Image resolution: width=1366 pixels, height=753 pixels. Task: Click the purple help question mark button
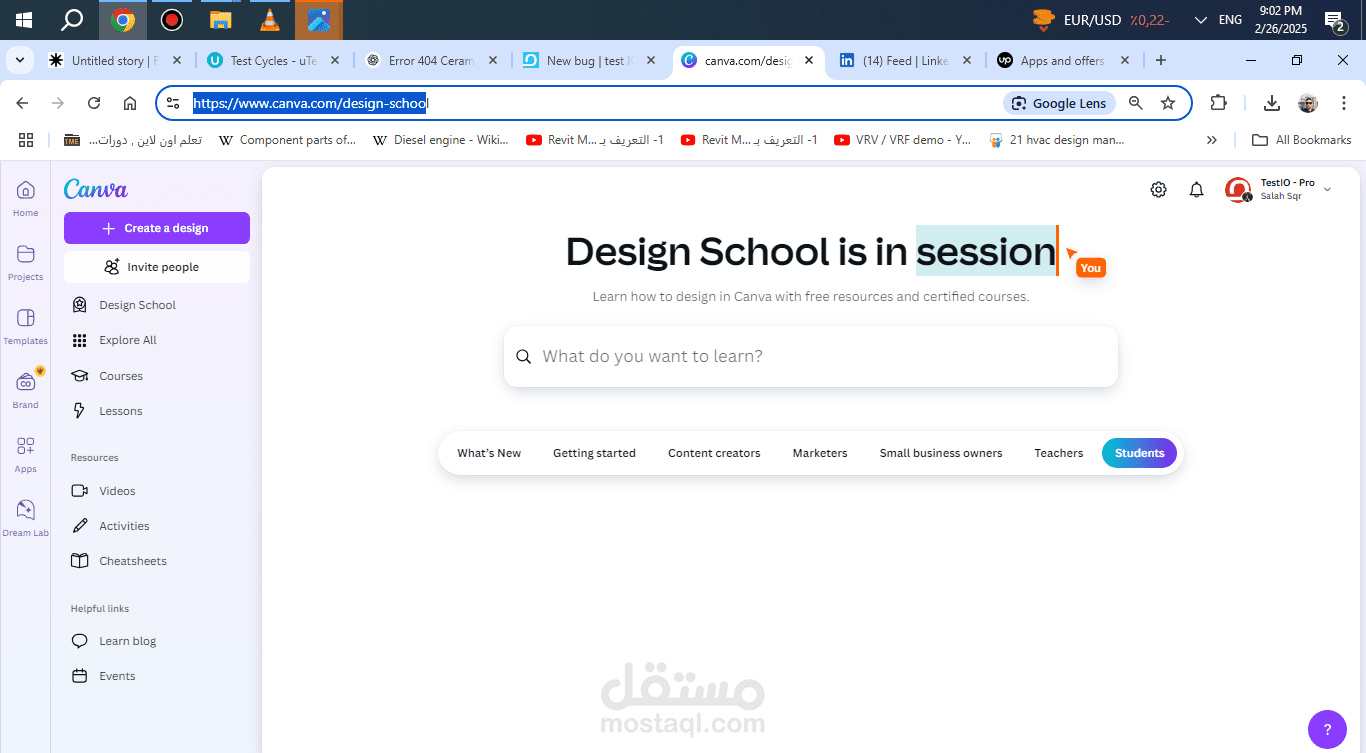point(1327,729)
